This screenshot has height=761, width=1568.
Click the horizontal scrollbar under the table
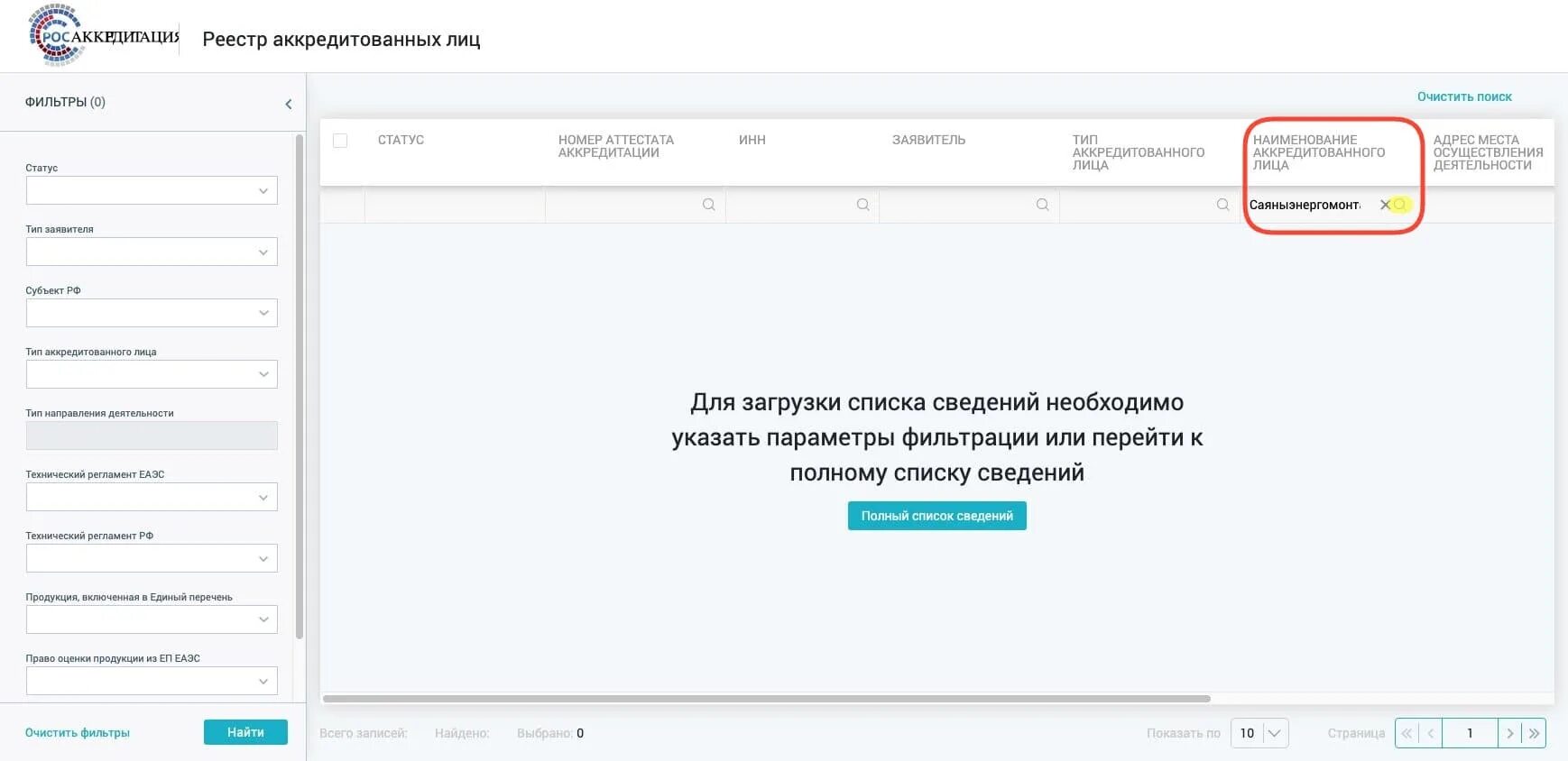point(766,699)
